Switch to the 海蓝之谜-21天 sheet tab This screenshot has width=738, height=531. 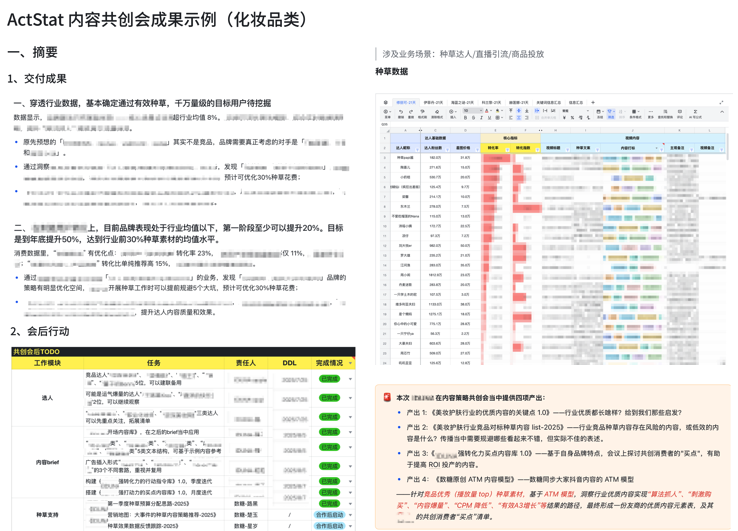point(462,102)
